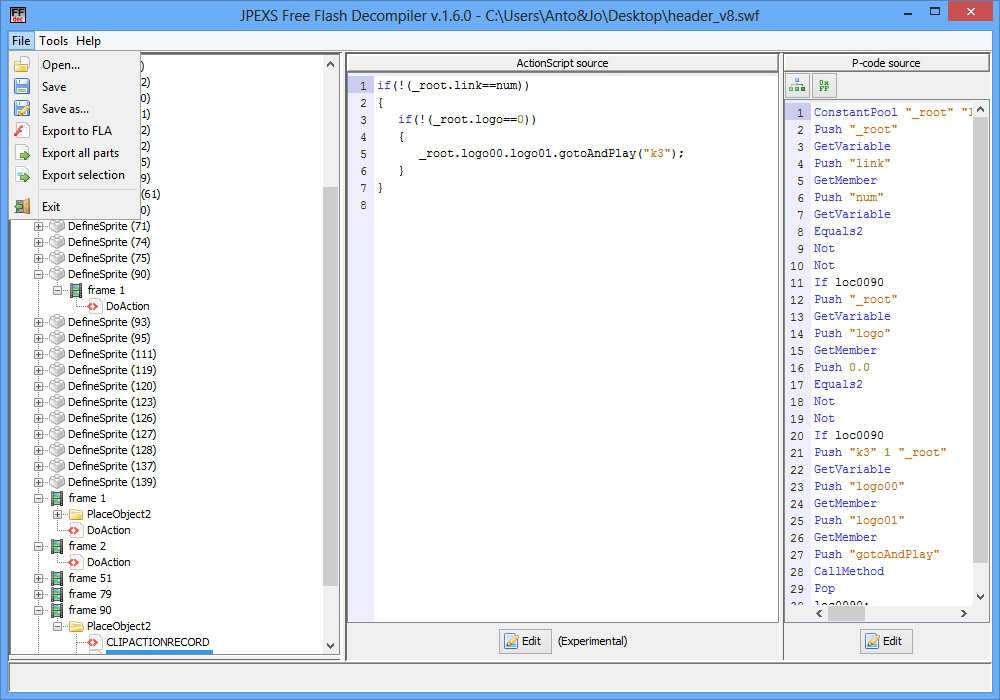1000x700 pixels.
Task: Click the Save as floppy-pencil icon
Action: 22,109
